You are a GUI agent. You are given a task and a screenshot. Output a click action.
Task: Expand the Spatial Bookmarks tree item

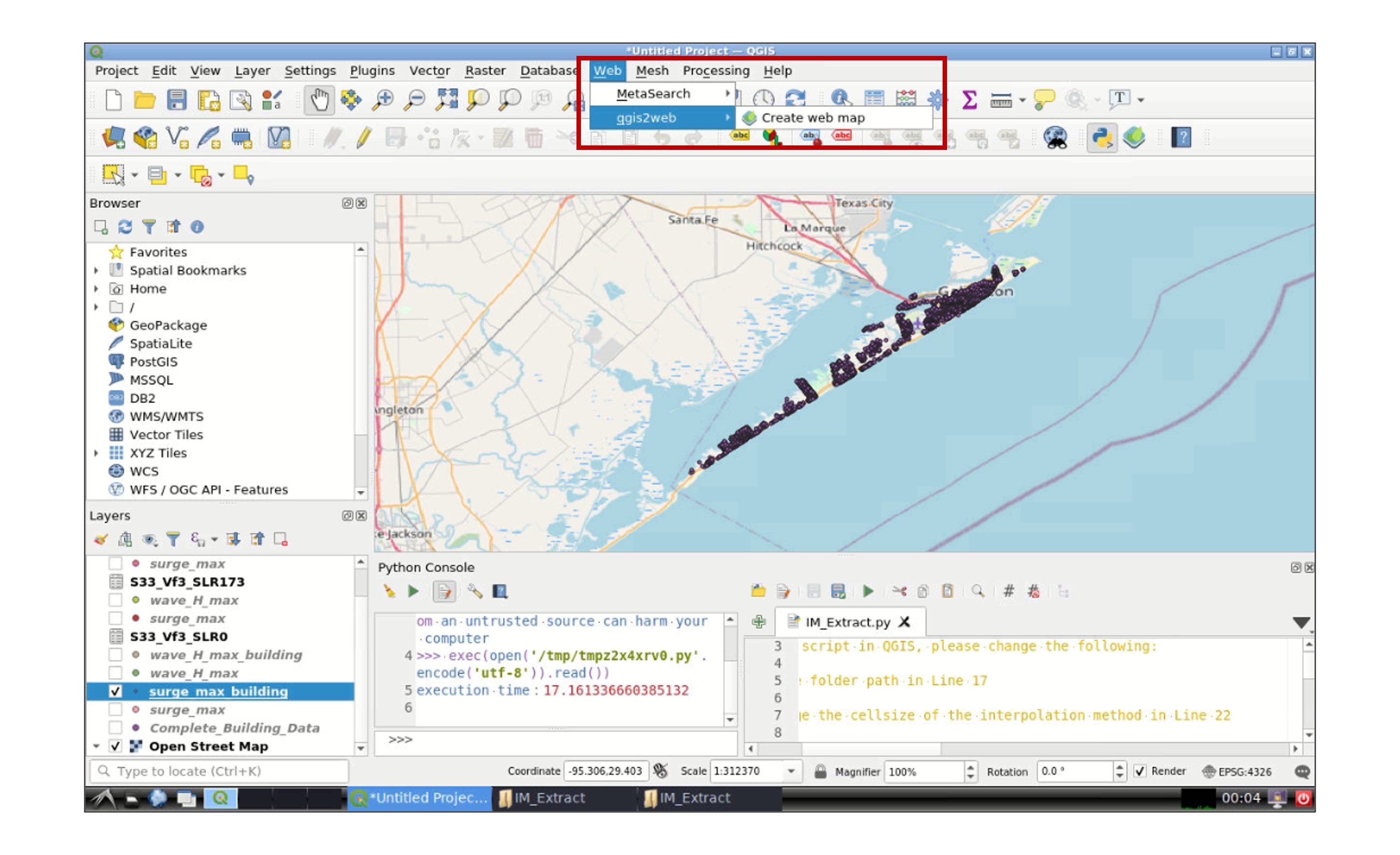point(96,271)
